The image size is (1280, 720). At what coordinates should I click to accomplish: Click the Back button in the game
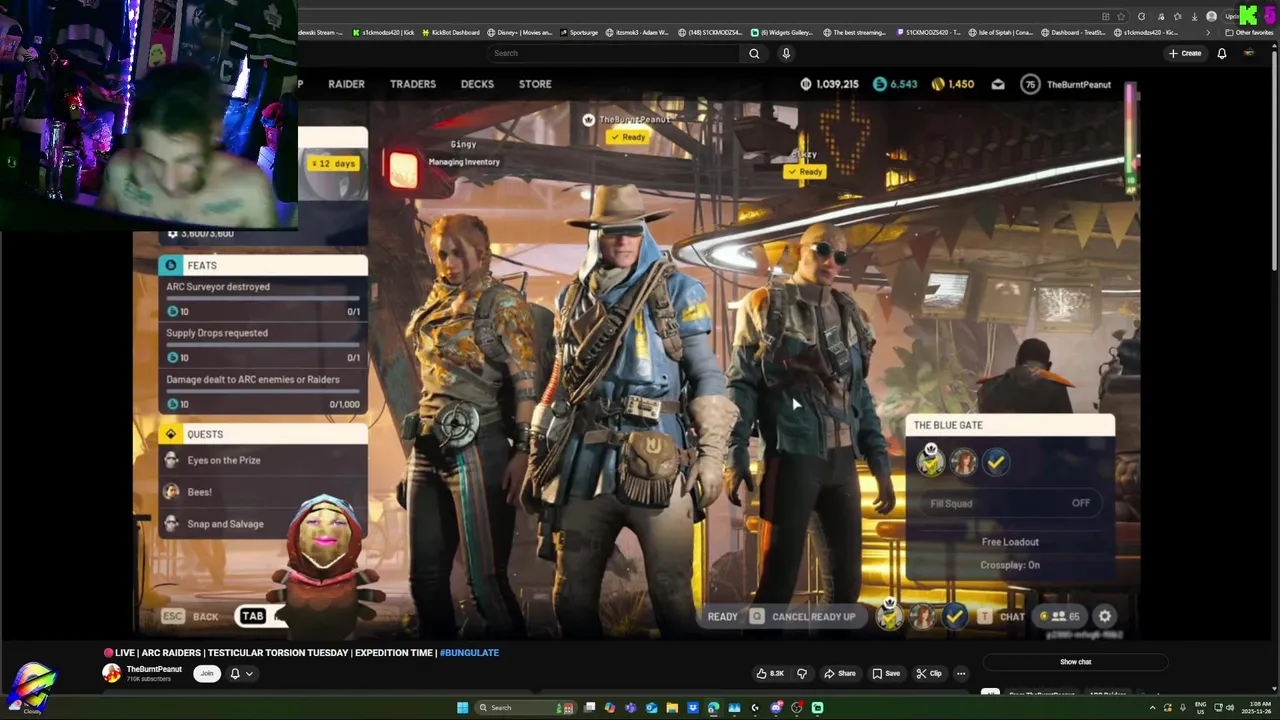point(190,616)
